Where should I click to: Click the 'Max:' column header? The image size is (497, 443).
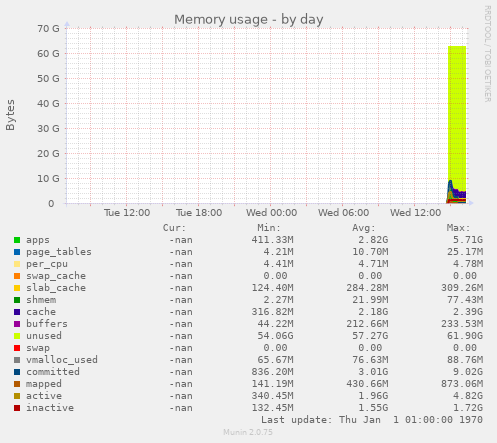(458, 228)
